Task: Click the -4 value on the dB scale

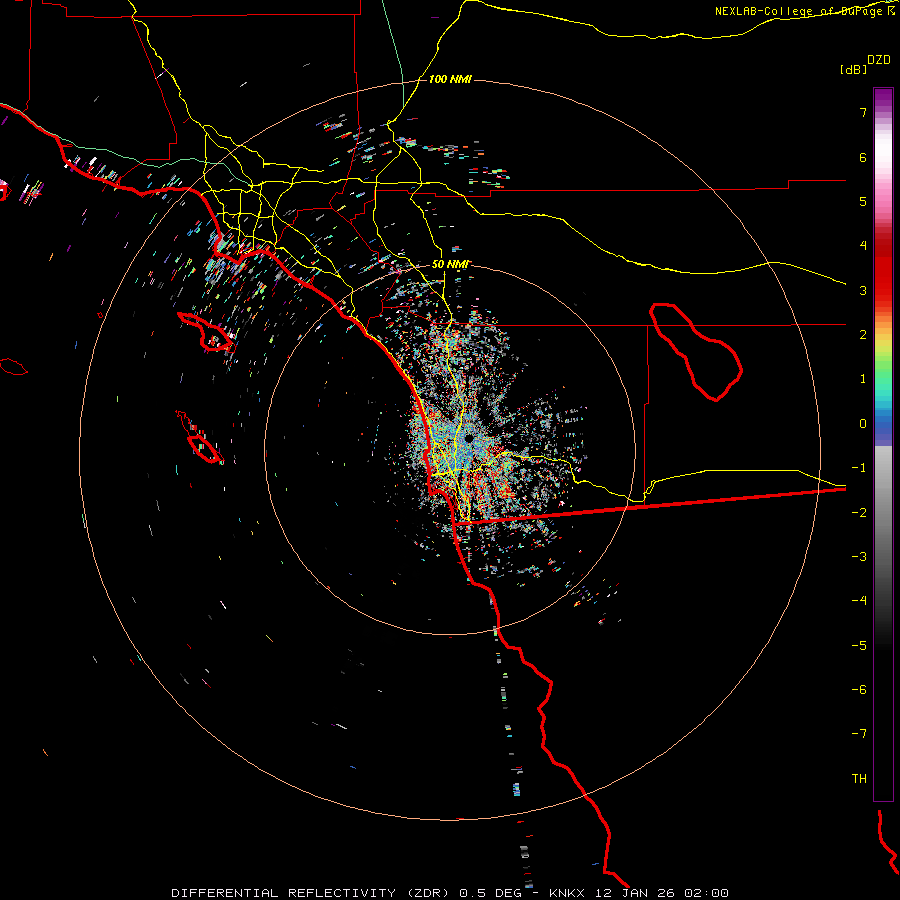Action: coord(859,601)
